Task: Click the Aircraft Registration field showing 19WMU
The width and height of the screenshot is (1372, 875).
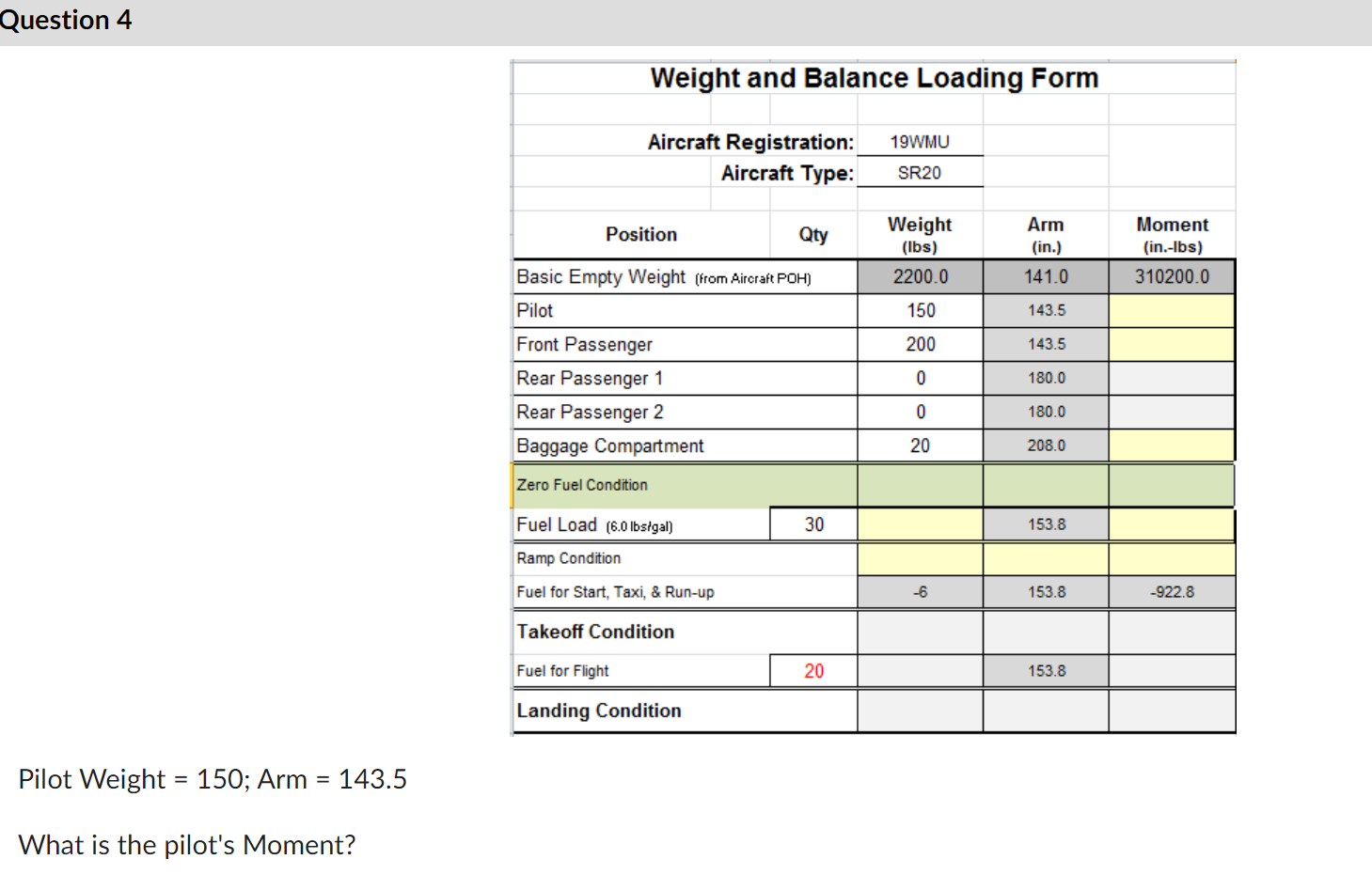Action: (x=919, y=141)
